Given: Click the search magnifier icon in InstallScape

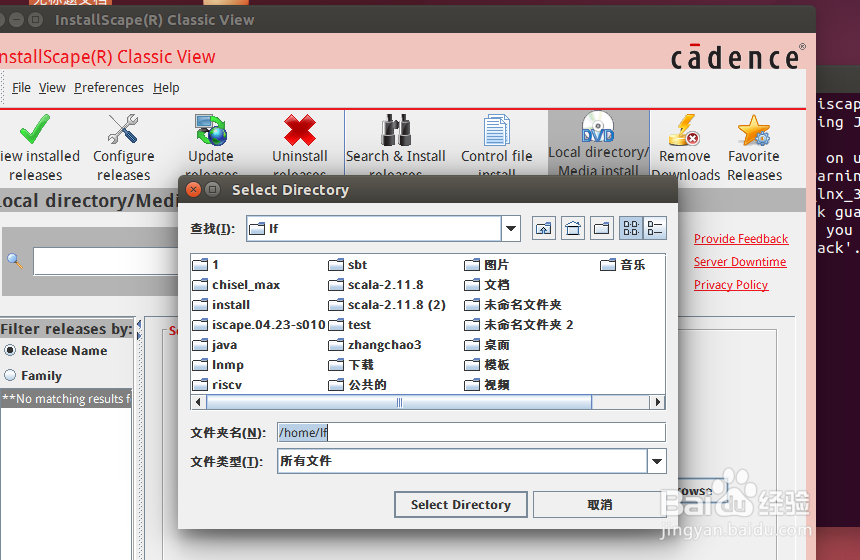Looking at the screenshot, I should [x=15, y=261].
